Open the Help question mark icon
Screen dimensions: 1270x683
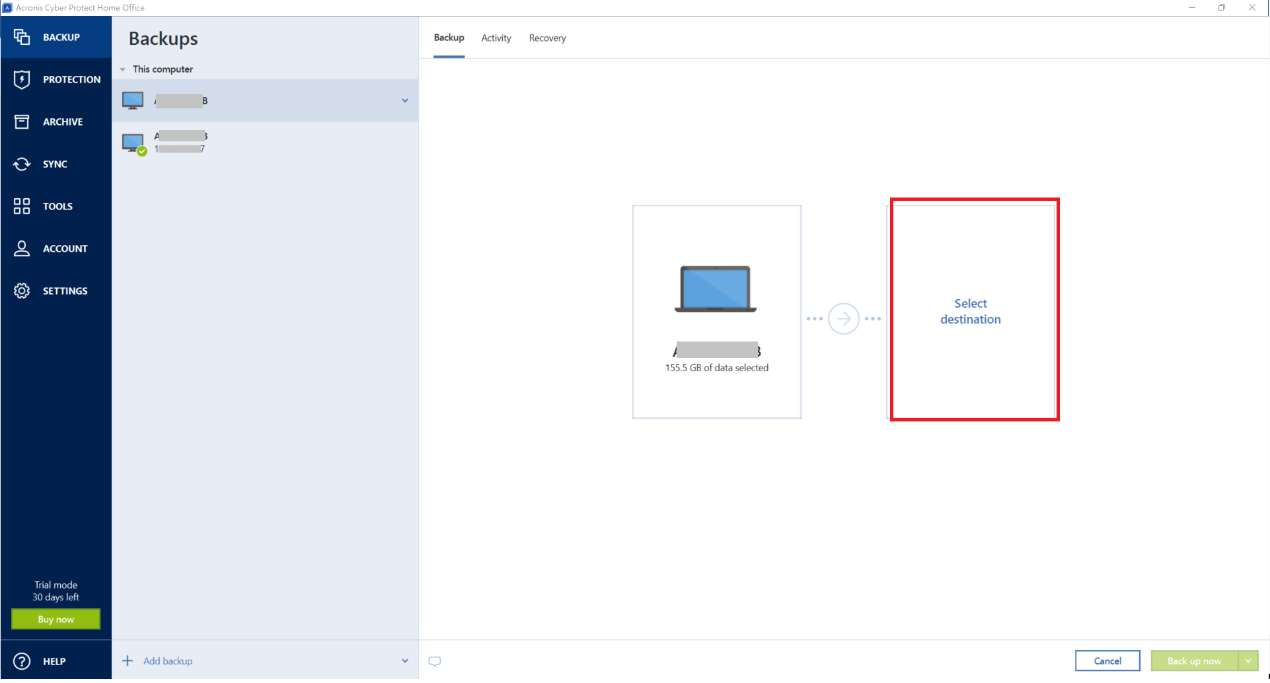[22, 661]
